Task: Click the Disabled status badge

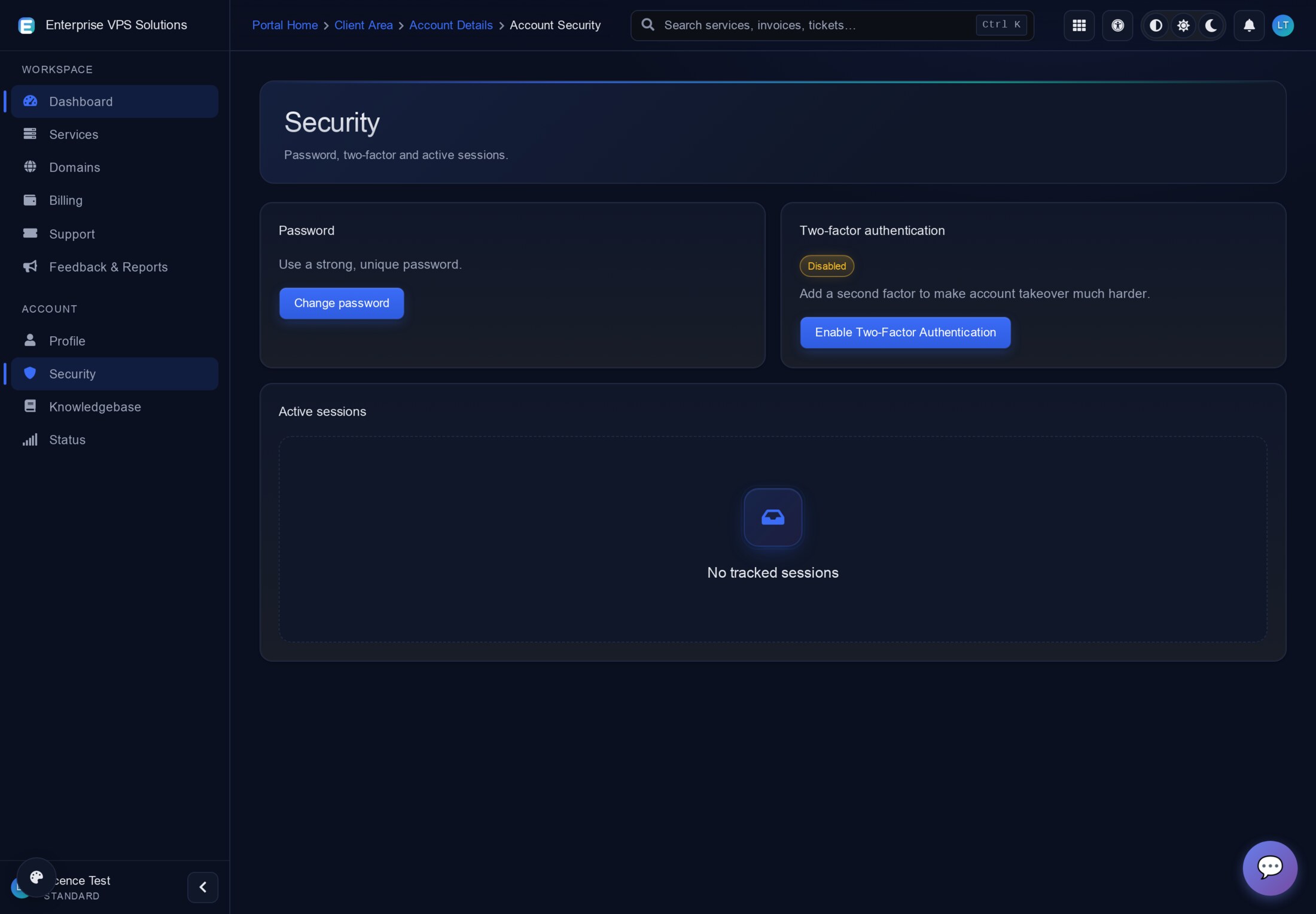Action: coord(827,266)
